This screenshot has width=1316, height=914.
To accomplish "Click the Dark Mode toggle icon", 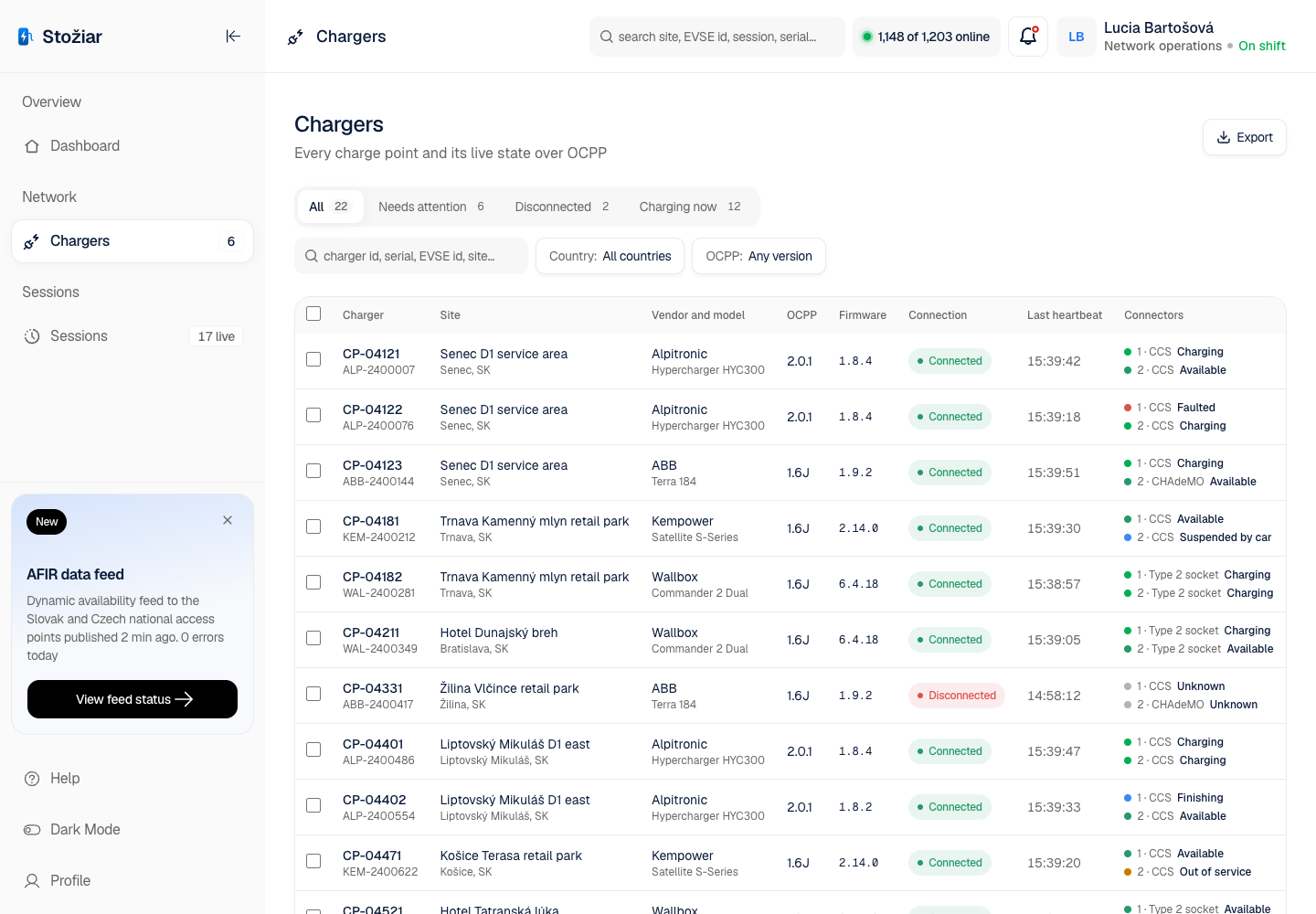I will pyautogui.click(x=32, y=830).
